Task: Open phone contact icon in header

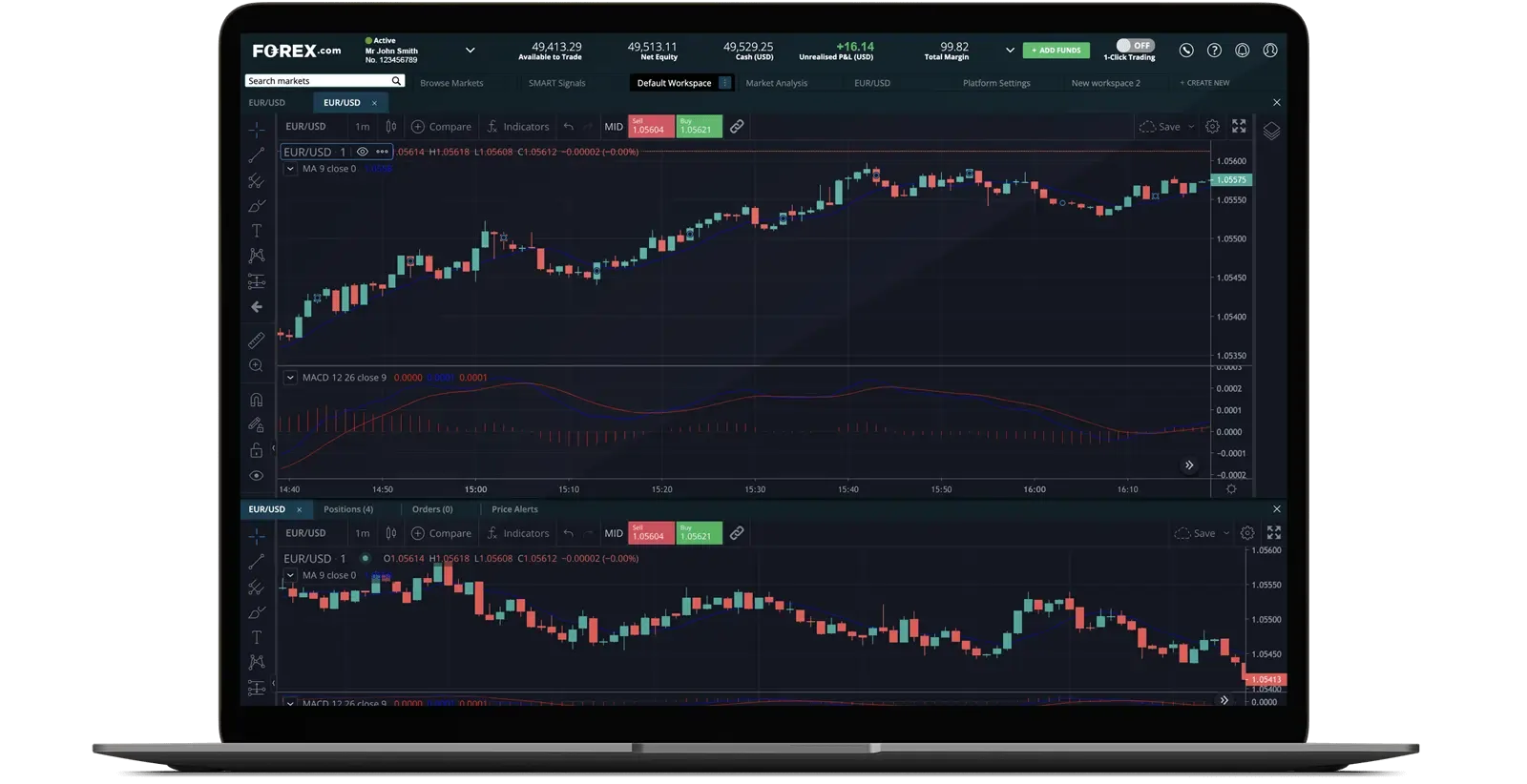Action: (1186, 50)
